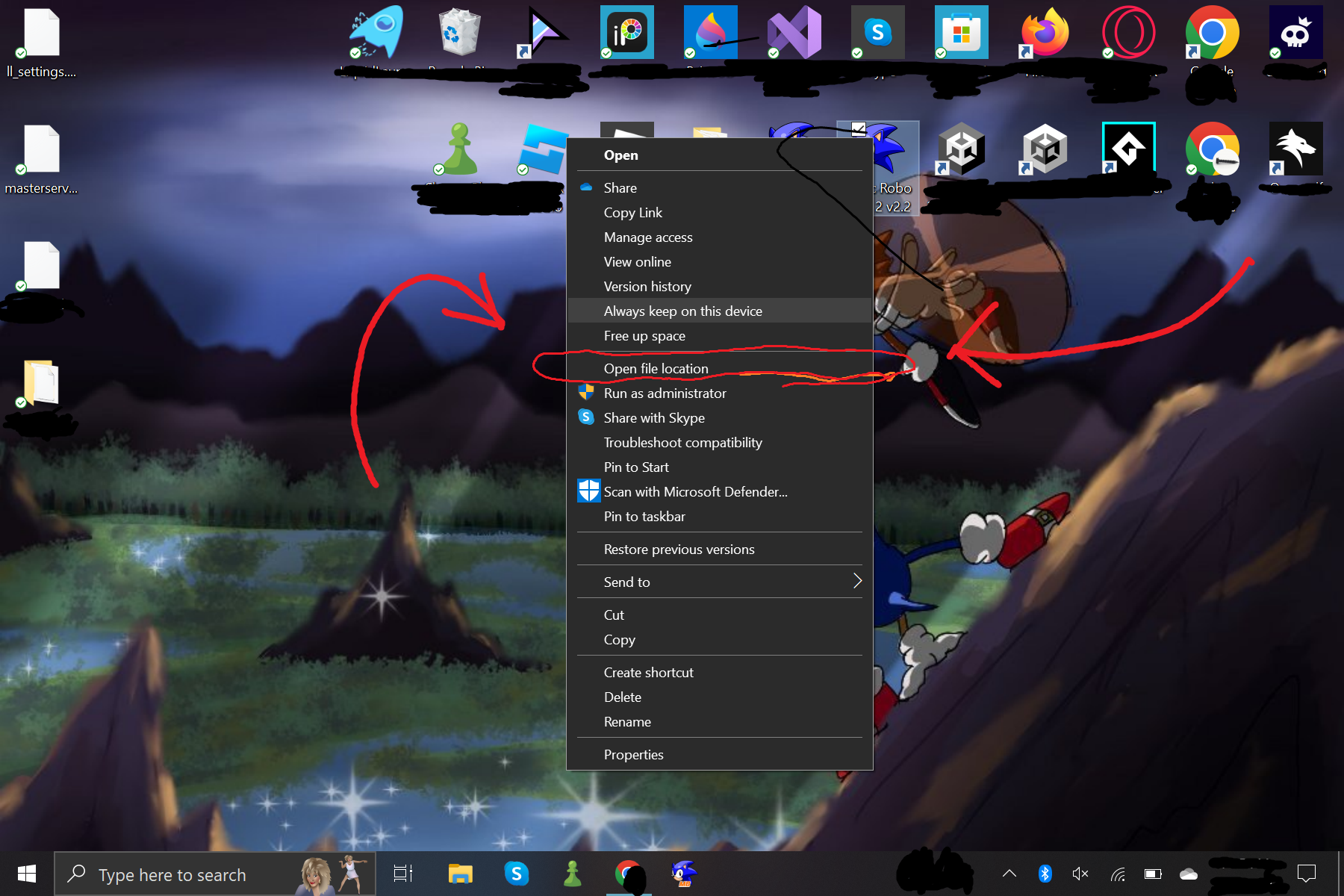
Task: Open the GameMaker desktop shortcut
Action: point(1129,149)
